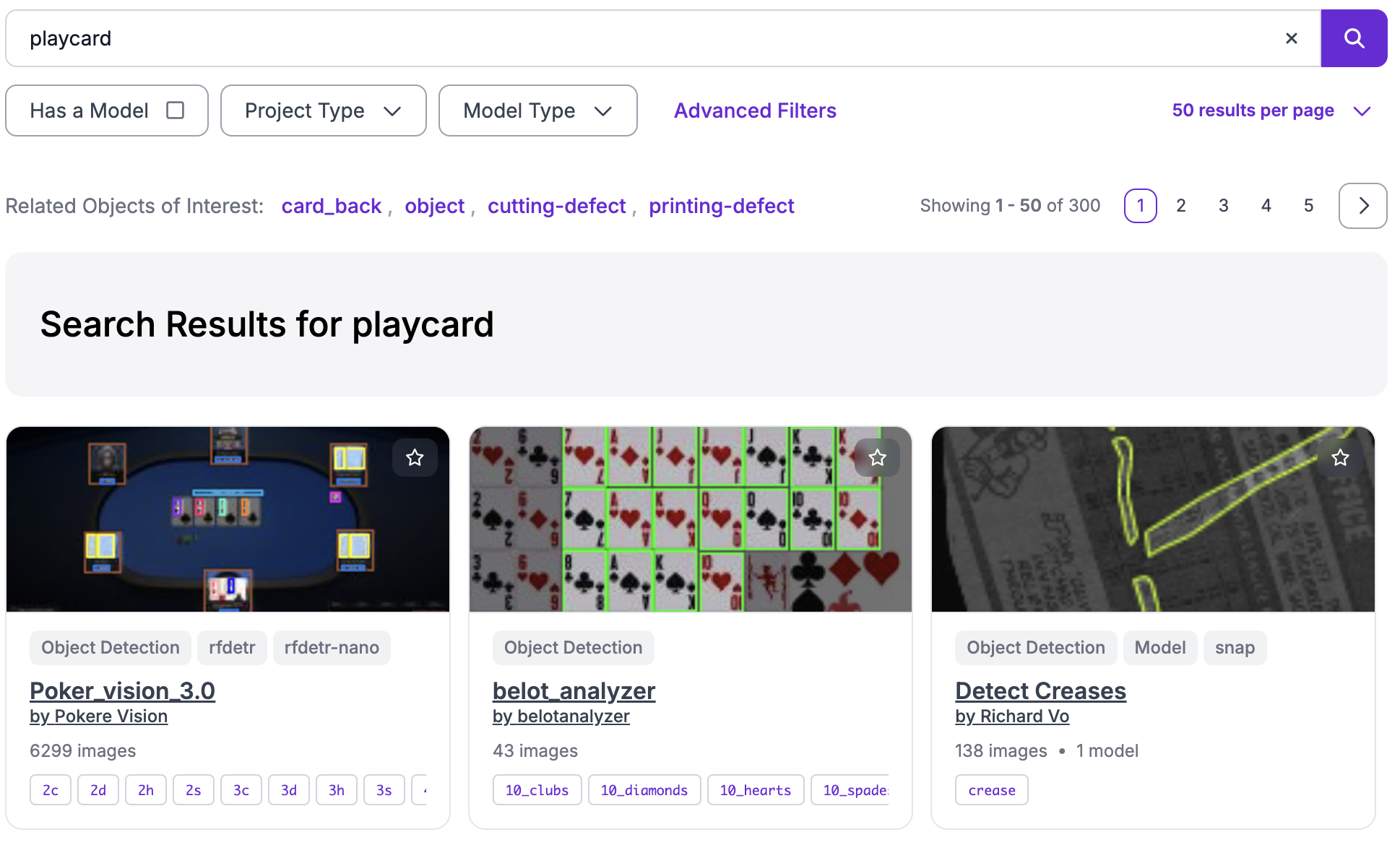Go to results page 2
The height and width of the screenshot is (845, 1400).
coord(1180,206)
